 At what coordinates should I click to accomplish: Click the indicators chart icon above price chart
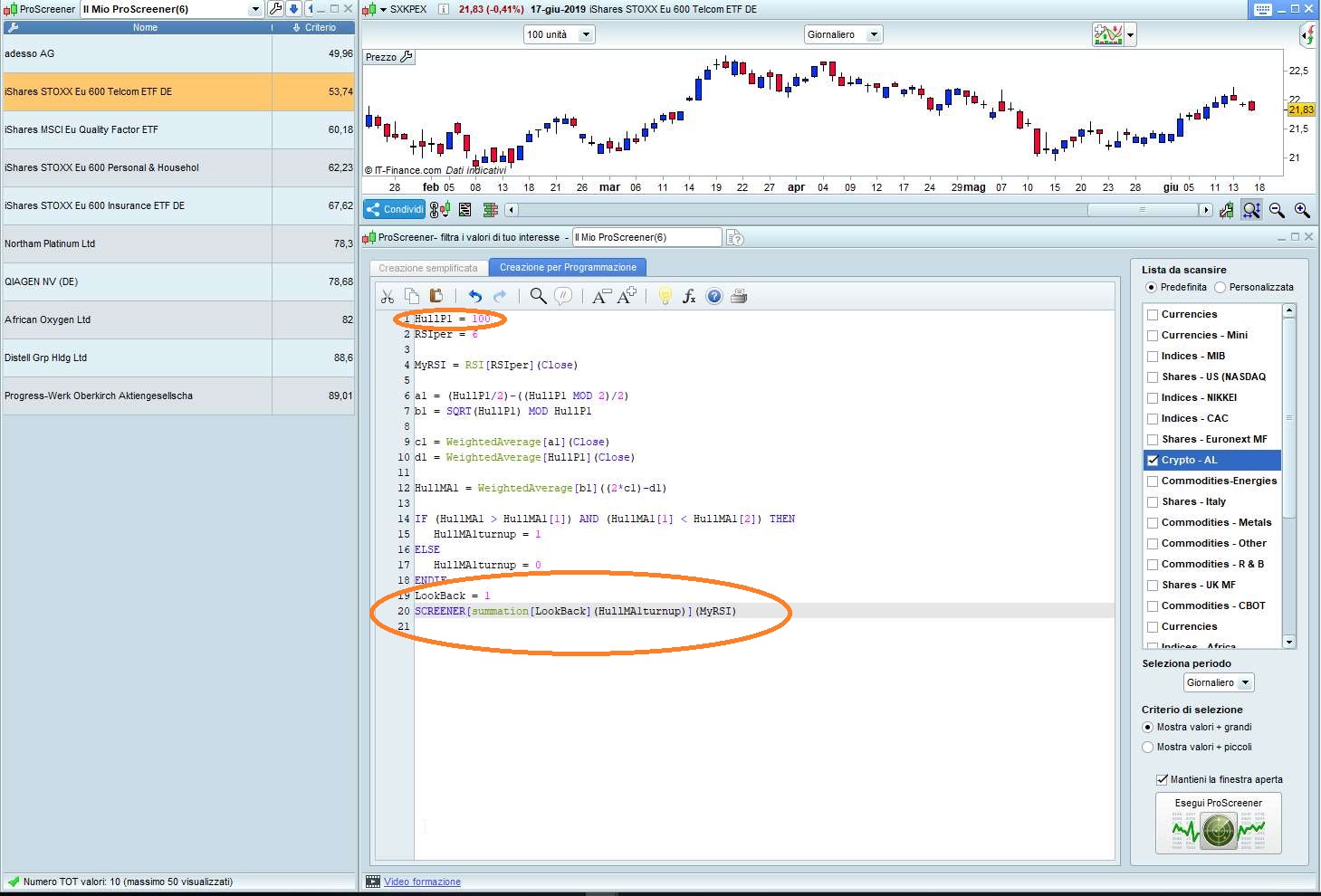tap(1108, 34)
